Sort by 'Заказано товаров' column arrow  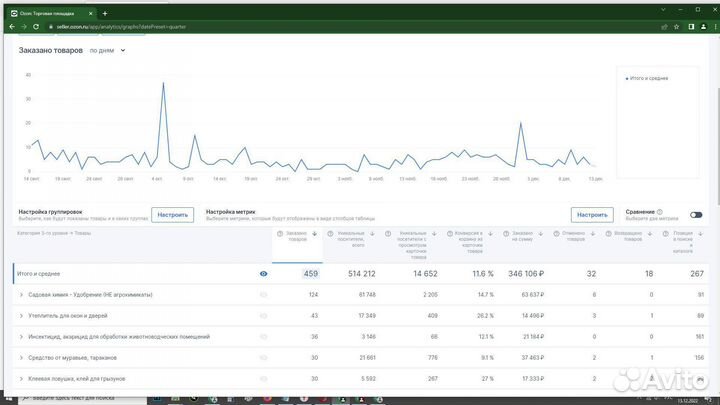(315, 233)
